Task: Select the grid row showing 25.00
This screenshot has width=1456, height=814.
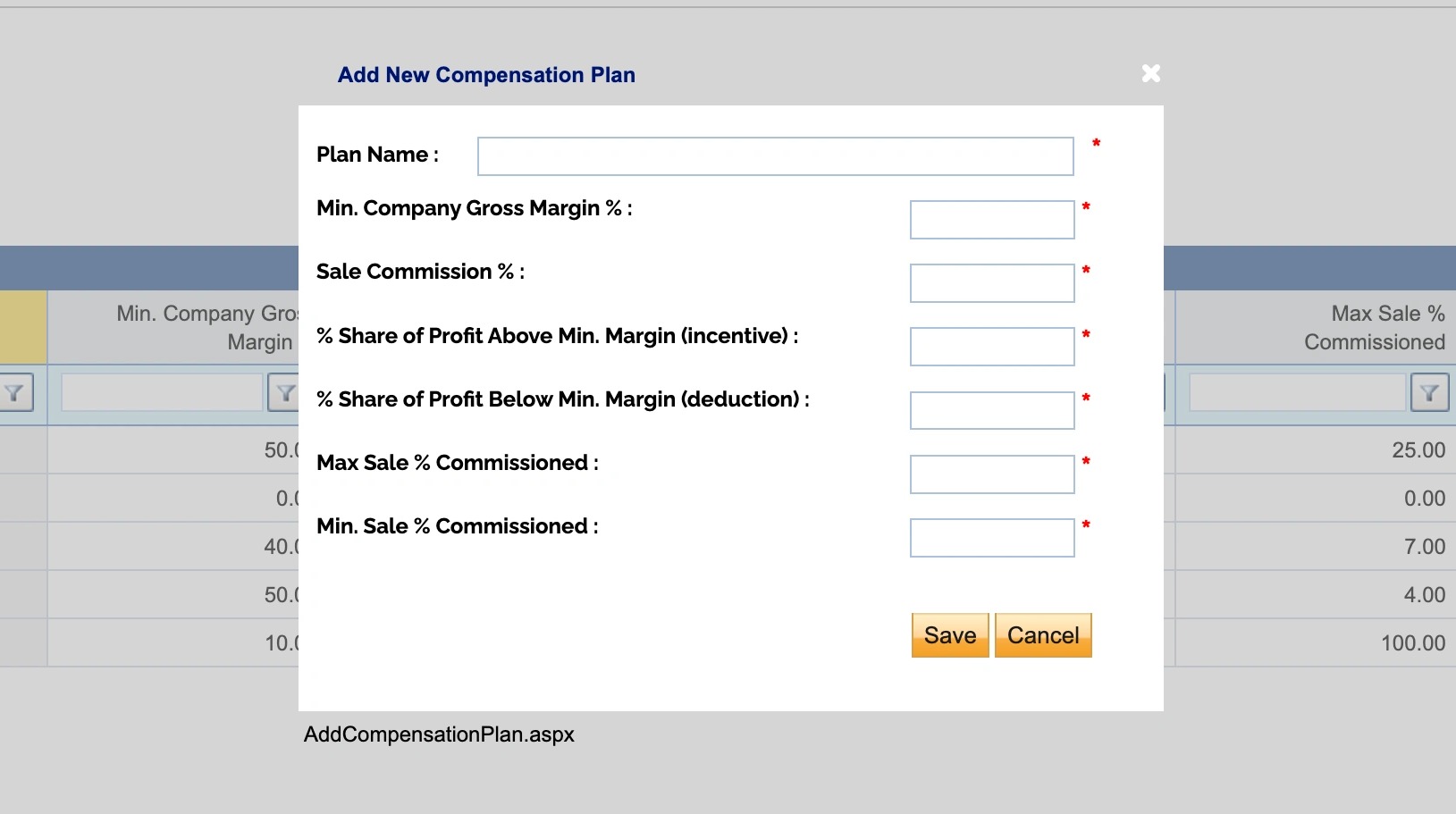Action: [728, 449]
